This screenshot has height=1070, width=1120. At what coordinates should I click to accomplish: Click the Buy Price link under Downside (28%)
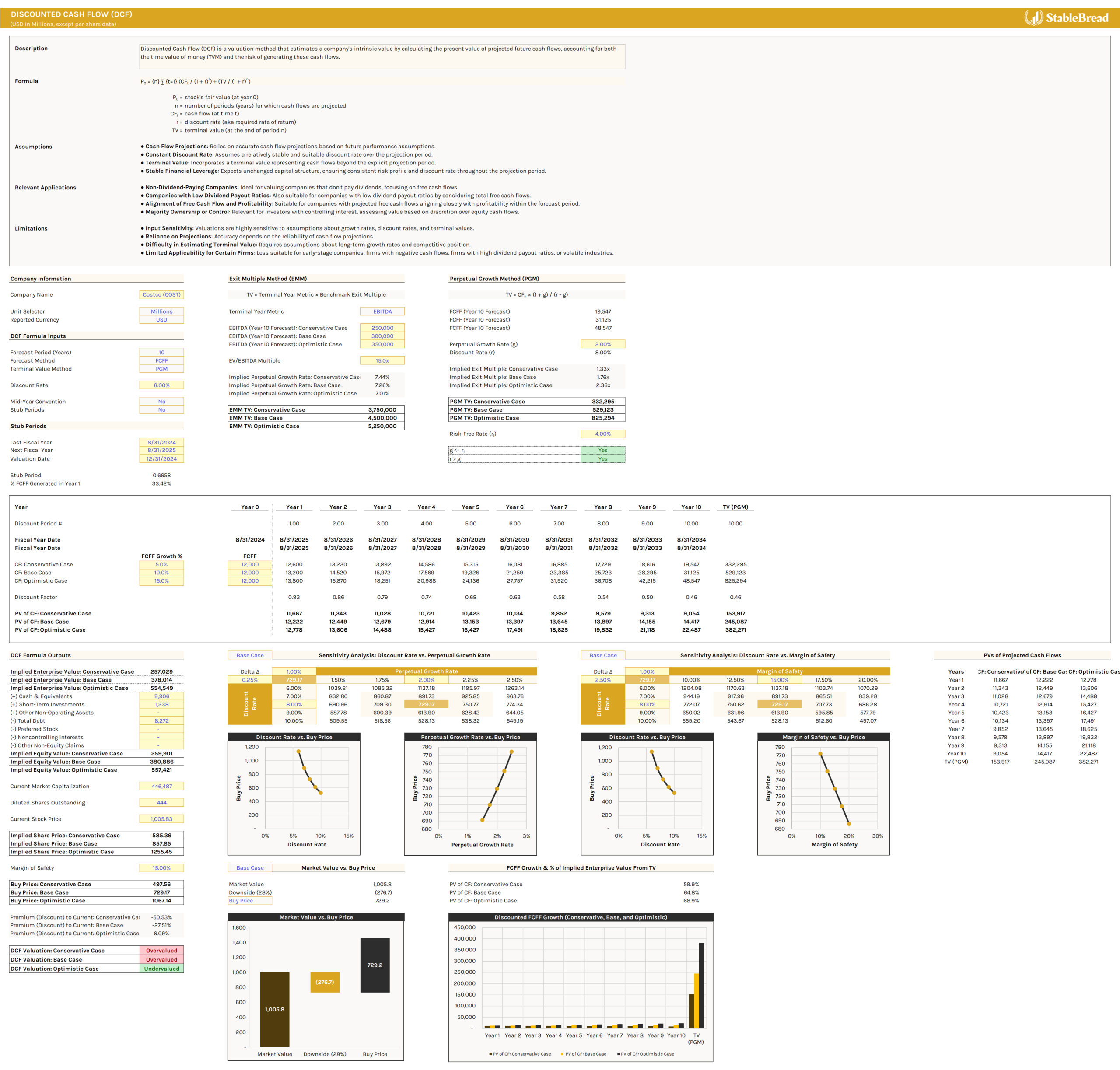[241, 901]
